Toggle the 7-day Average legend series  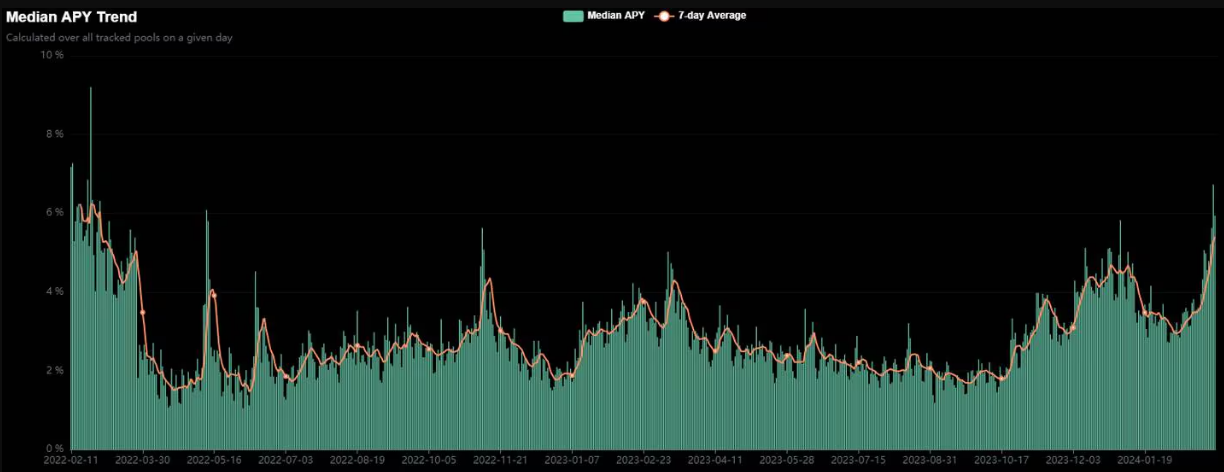(700, 15)
